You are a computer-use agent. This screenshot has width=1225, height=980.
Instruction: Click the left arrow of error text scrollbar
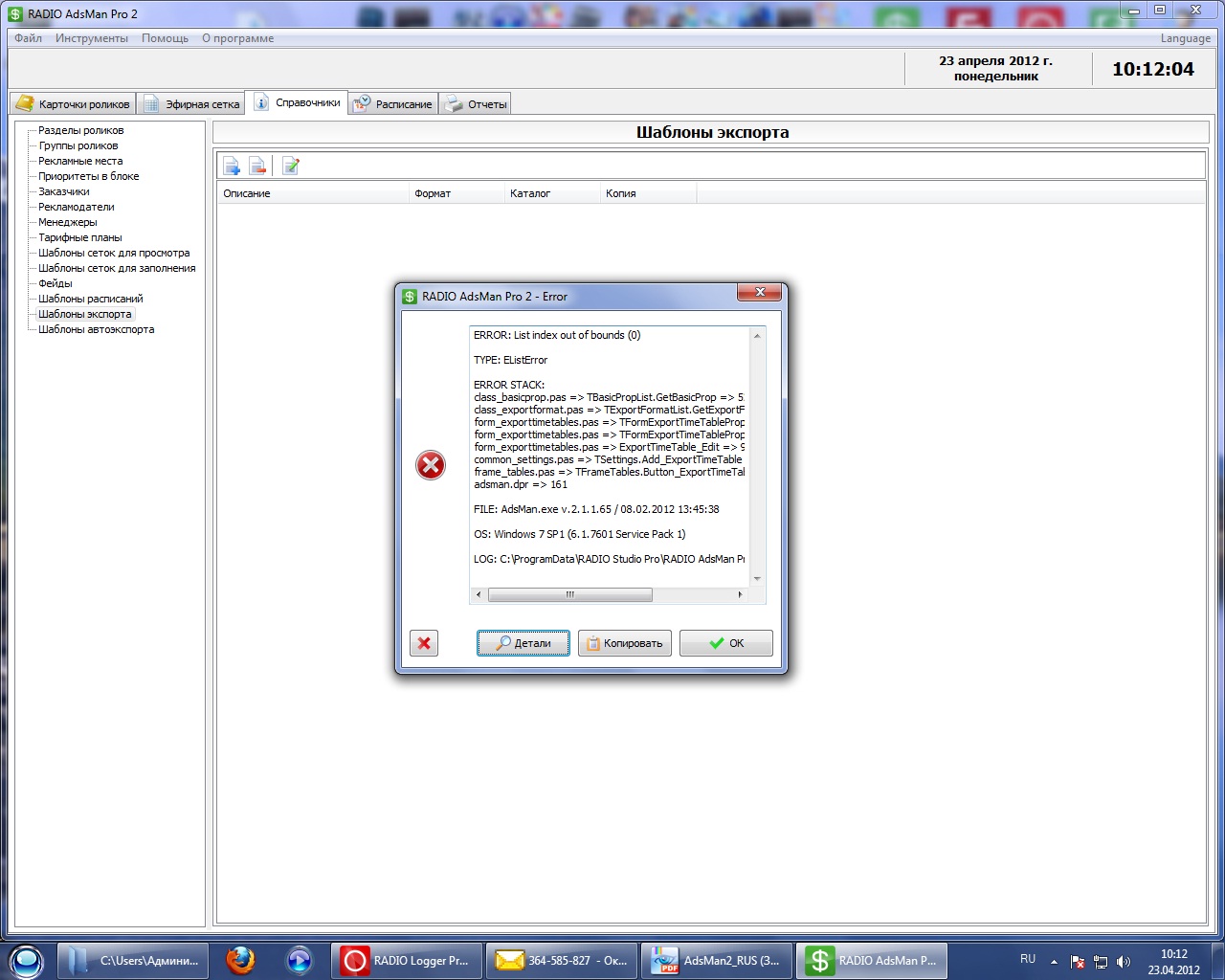click(479, 594)
